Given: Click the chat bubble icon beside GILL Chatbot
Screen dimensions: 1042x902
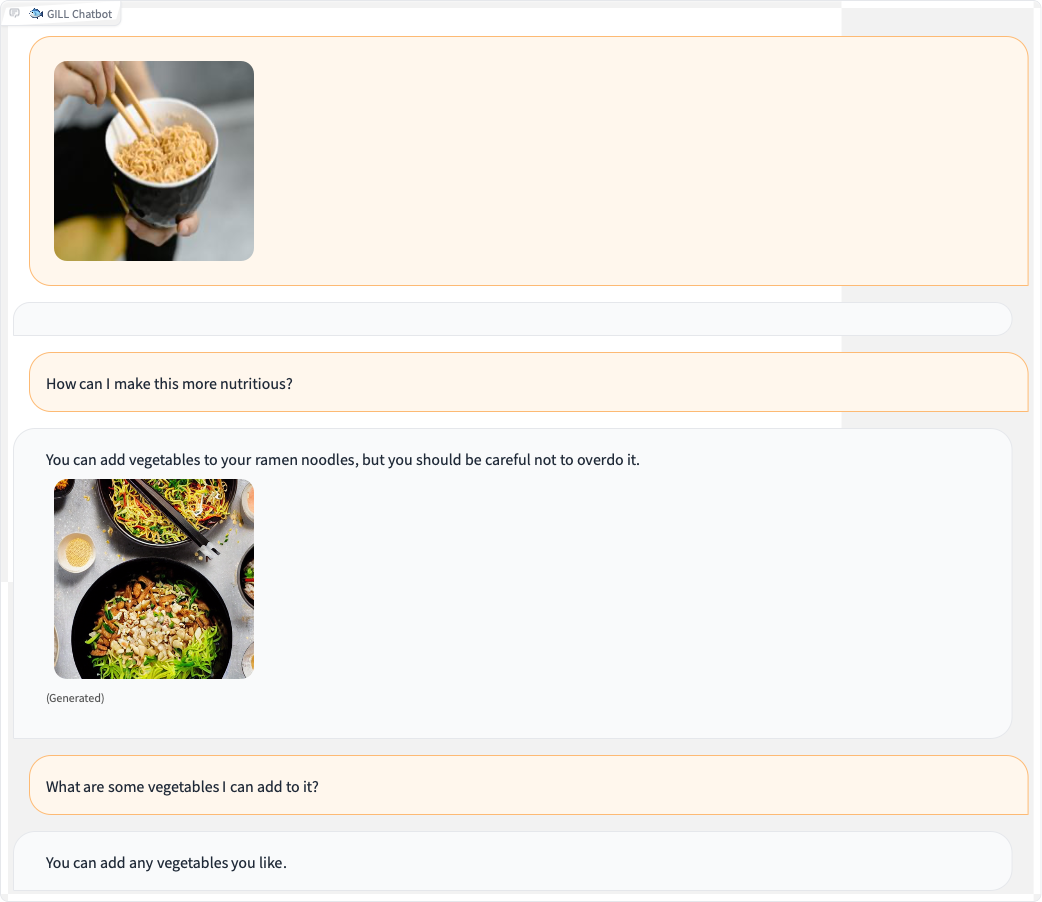Looking at the screenshot, I should tap(15, 13).
